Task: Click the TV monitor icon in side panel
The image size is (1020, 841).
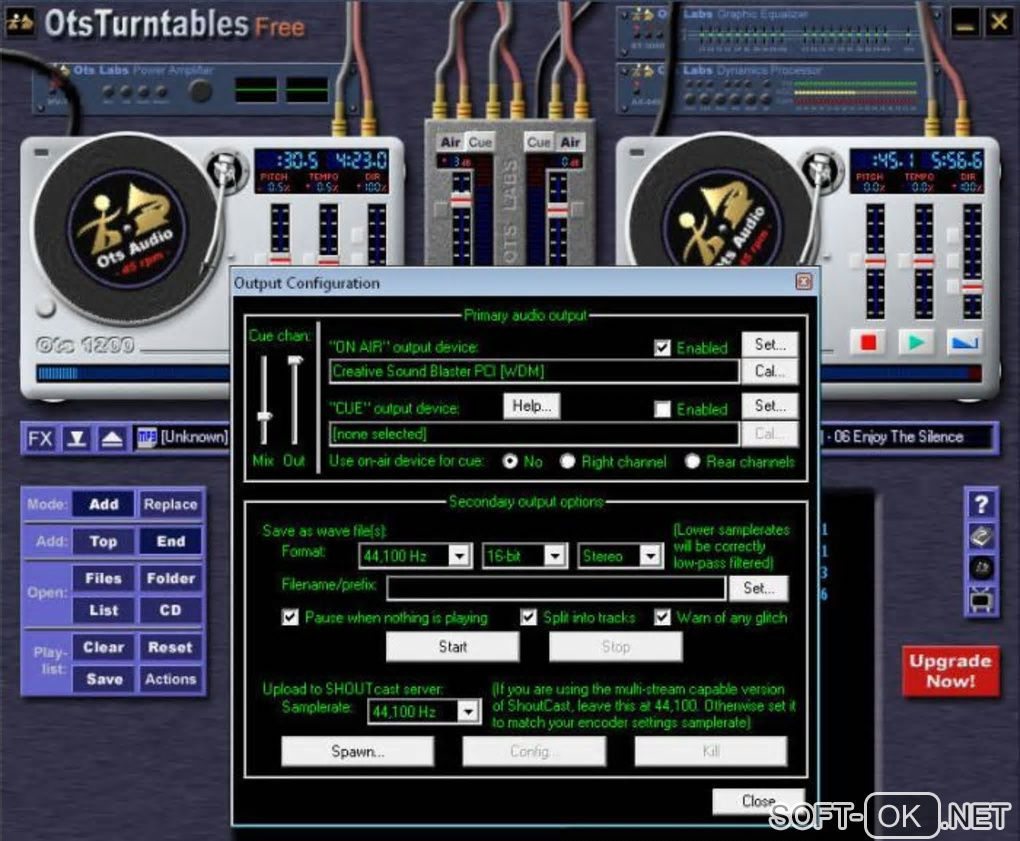Action: [981, 600]
